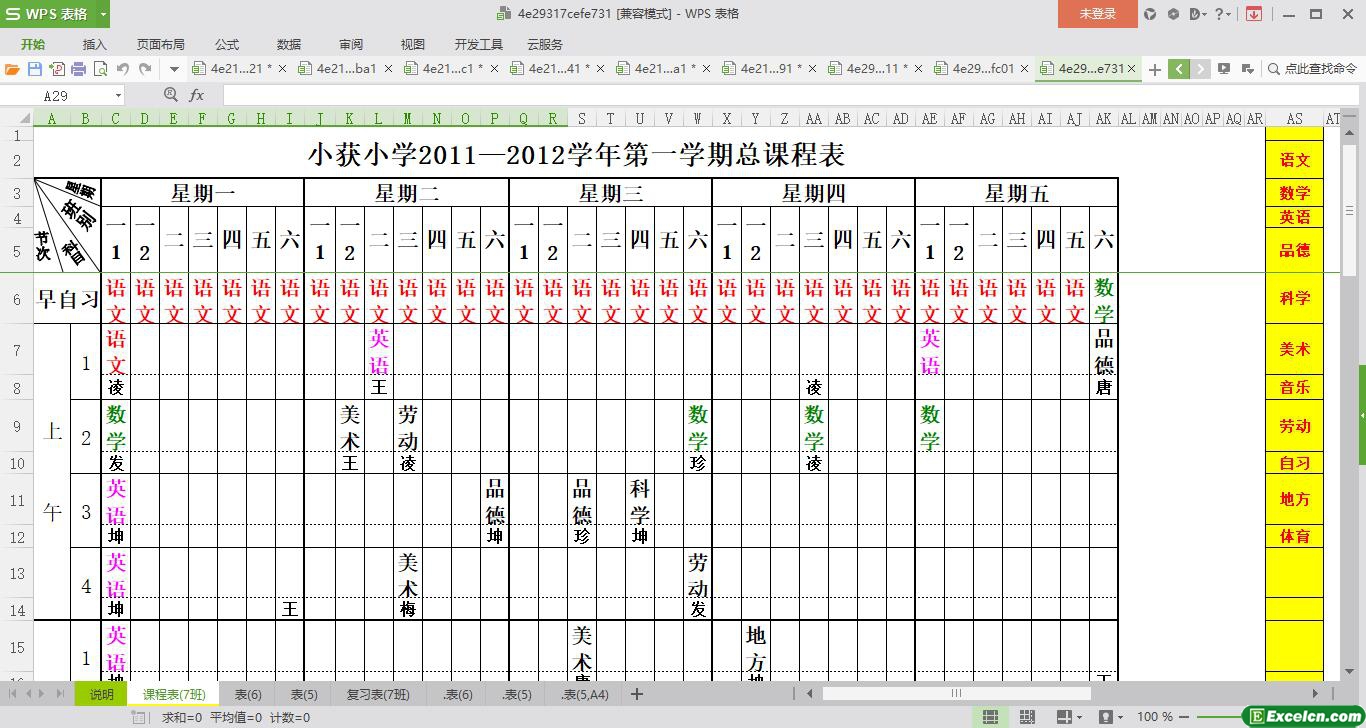The width and height of the screenshot is (1366, 728).
Task: Open a new document tab with plus button
Action: pyautogui.click(x=1155, y=69)
